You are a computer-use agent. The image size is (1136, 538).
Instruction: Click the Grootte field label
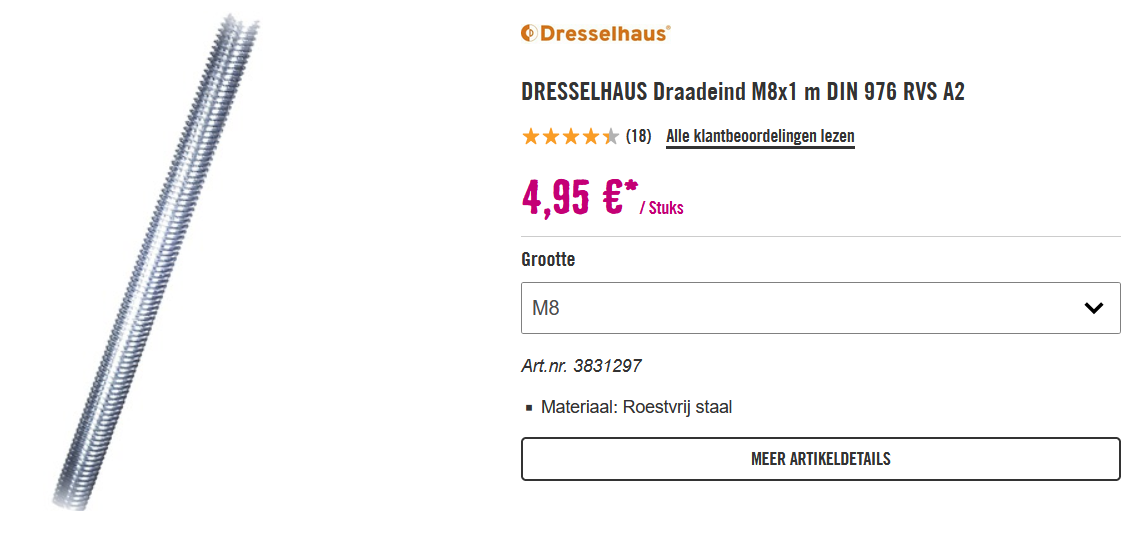click(x=548, y=259)
